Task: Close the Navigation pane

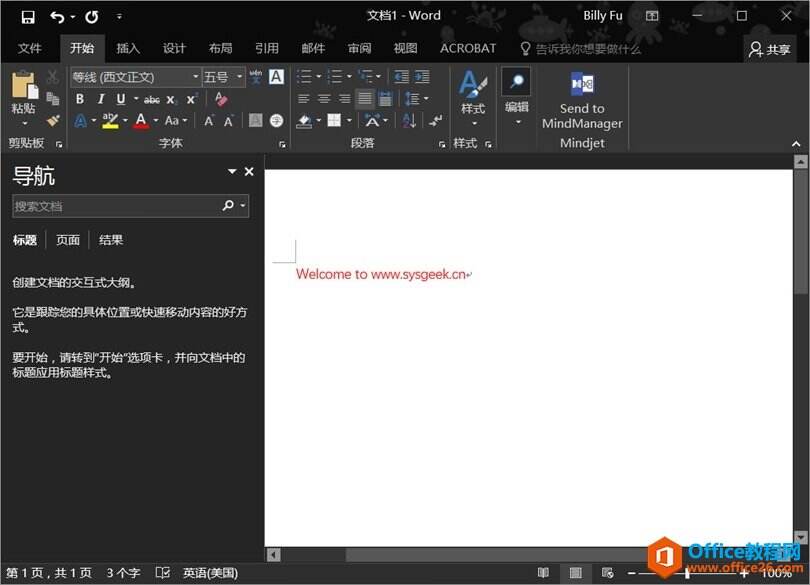Action: (x=249, y=172)
